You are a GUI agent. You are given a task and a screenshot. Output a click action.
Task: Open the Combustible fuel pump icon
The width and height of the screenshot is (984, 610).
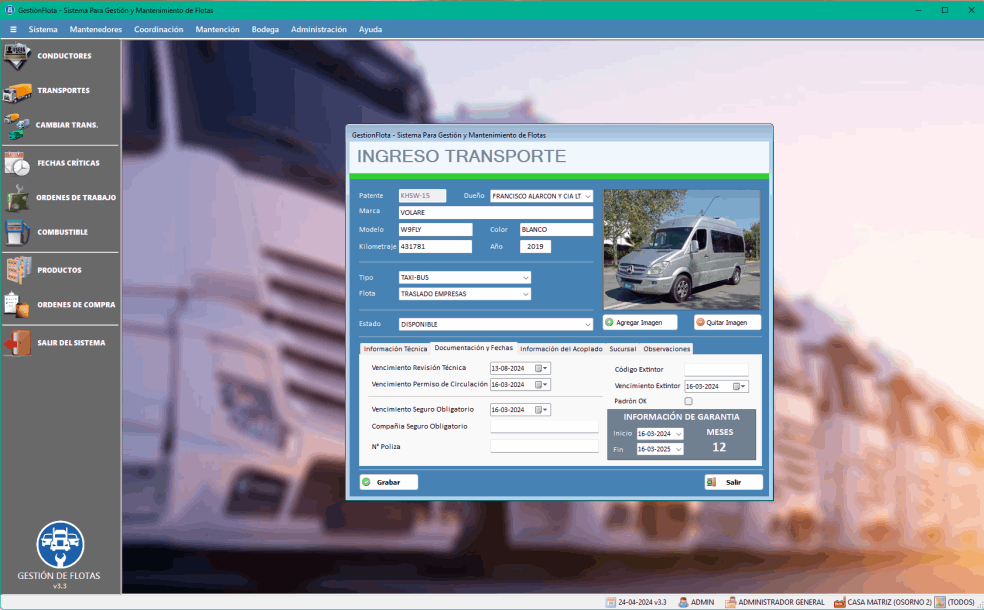click(x=17, y=232)
